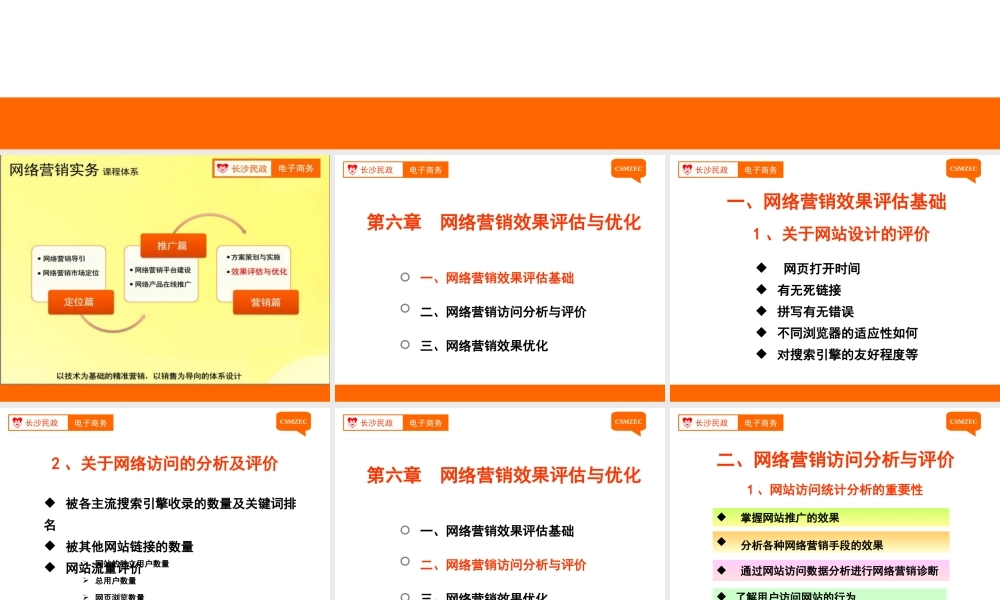Click the arrow bullet next to 总用户数量
Image resolution: width=1000 pixels, height=600 pixels.
pyautogui.click(x=86, y=581)
